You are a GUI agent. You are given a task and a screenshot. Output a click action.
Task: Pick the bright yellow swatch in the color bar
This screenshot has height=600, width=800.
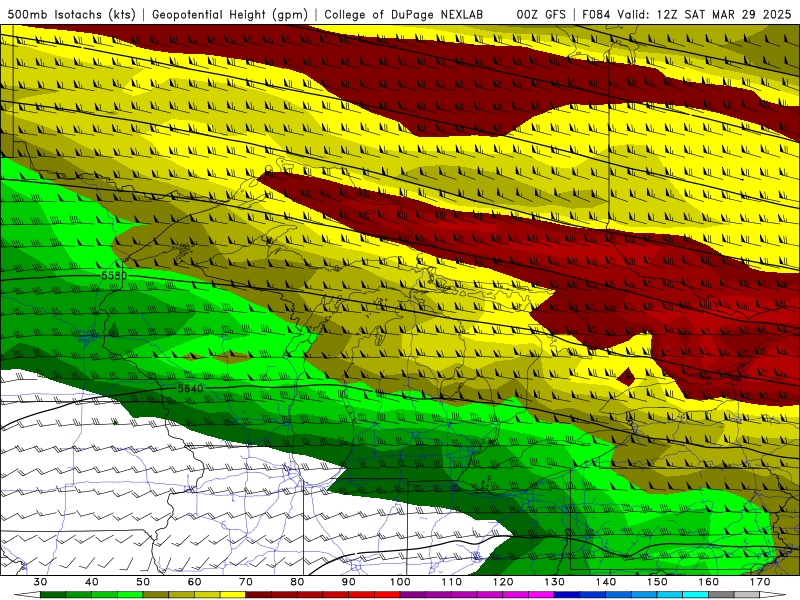(233, 596)
